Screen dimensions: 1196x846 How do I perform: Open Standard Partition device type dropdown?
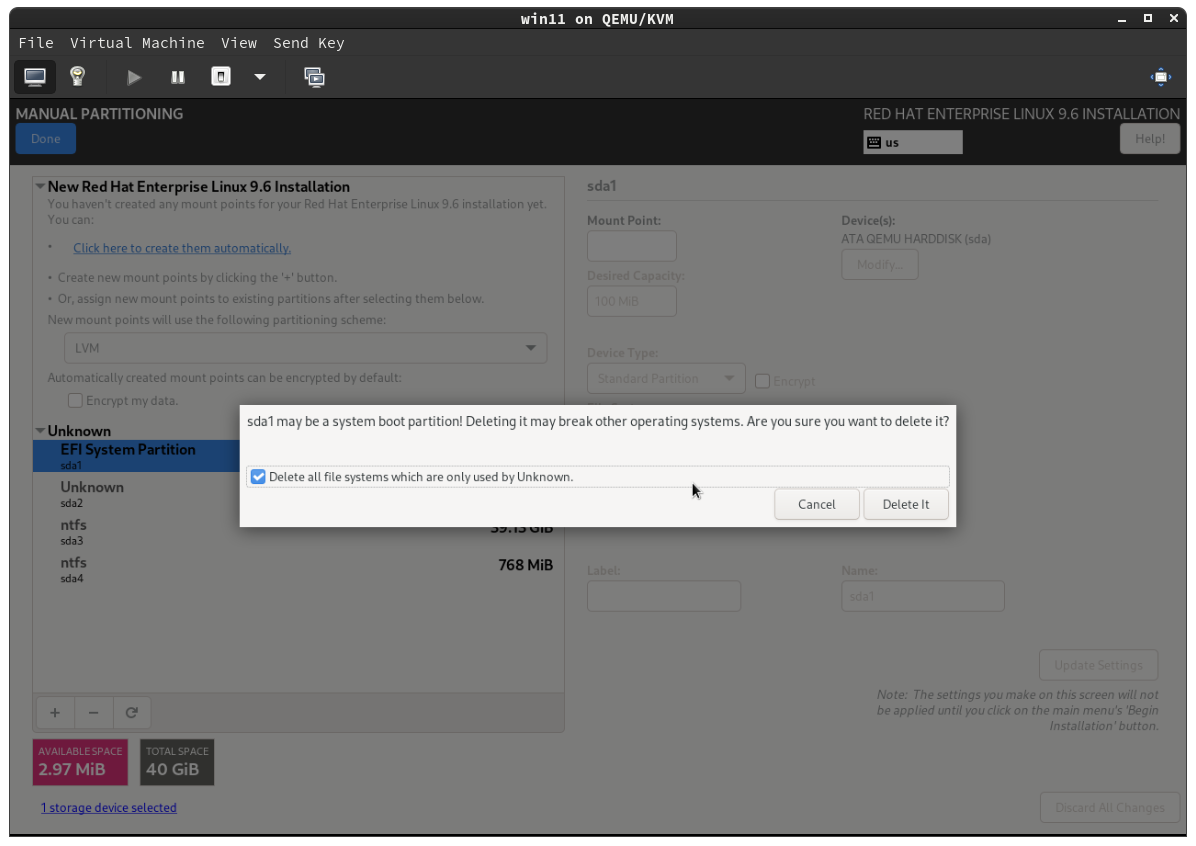point(666,378)
